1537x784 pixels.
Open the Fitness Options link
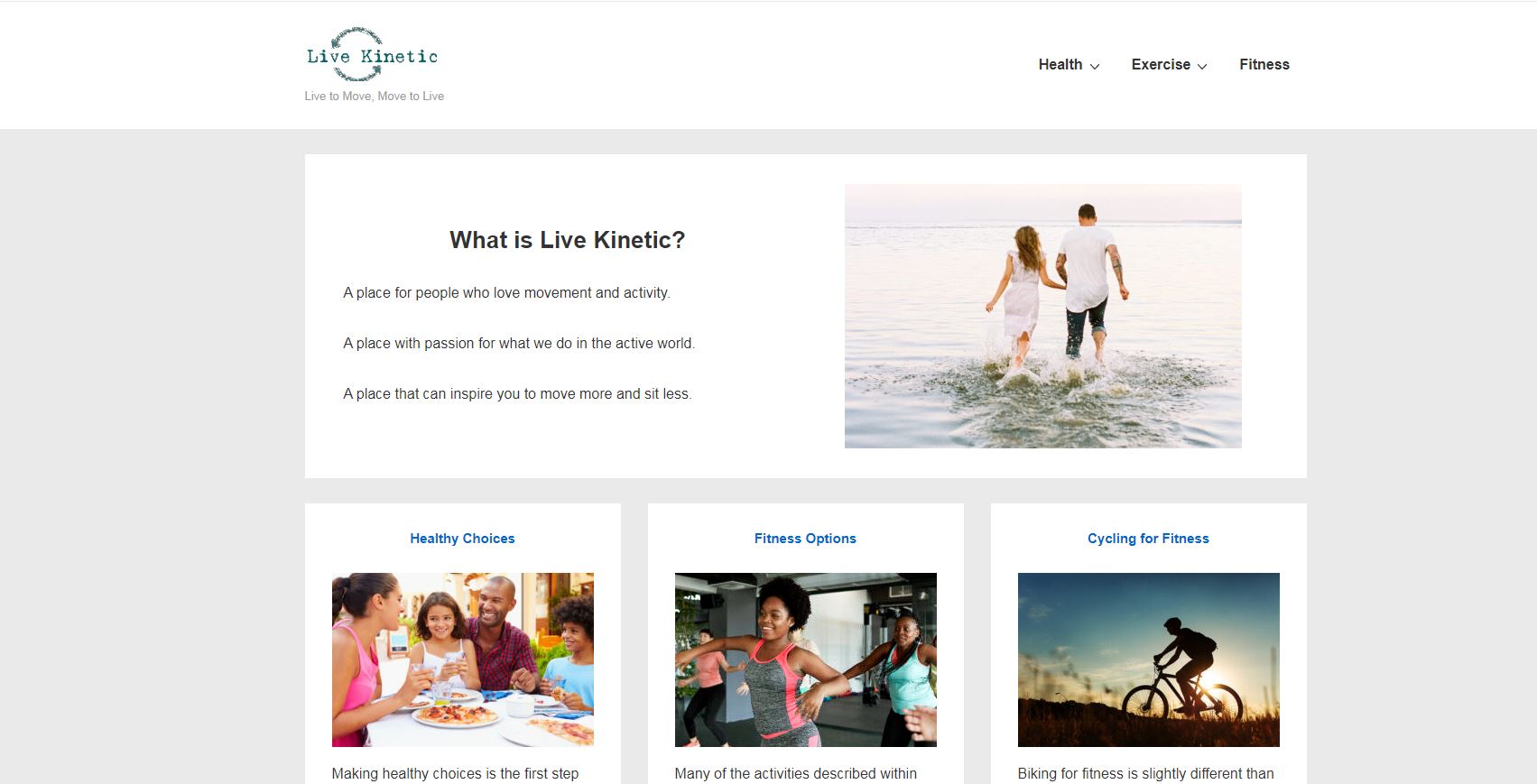tap(805, 539)
